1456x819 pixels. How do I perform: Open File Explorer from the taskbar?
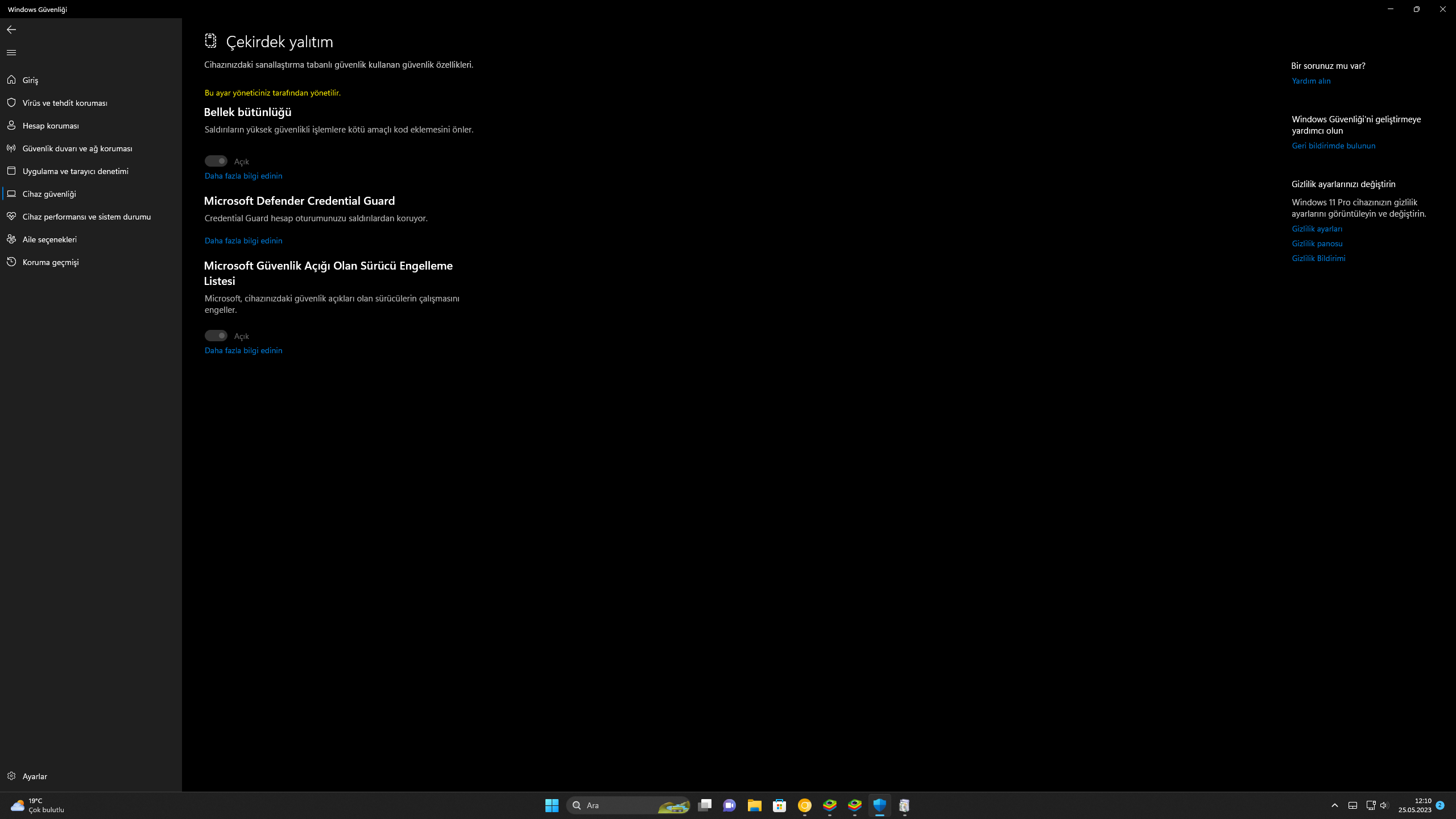(x=755, y=805)
